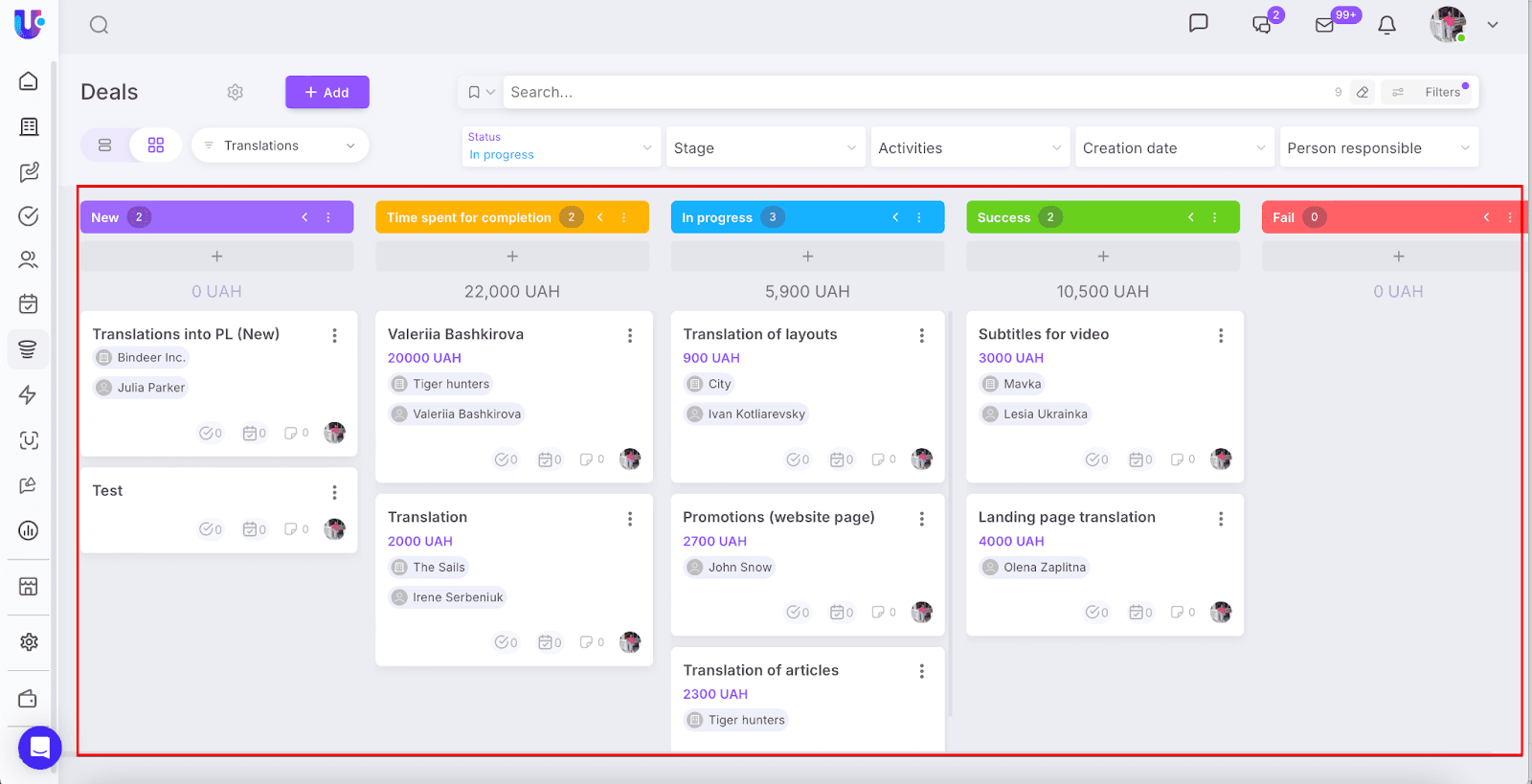Open the Stage filter dropdown
Image resolution: width=1532 pixels, height=784 pixels.
click(764, 148)
